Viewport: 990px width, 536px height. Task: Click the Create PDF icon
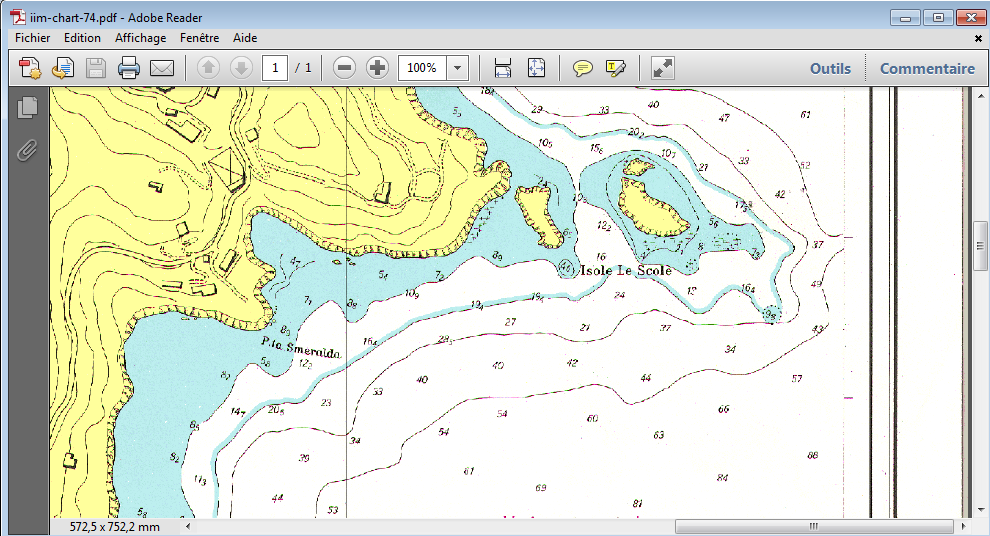30,68
